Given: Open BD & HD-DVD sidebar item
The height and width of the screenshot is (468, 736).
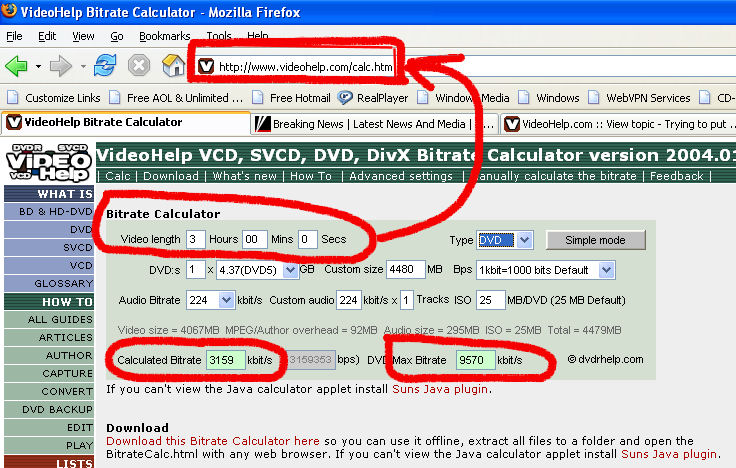Looking at the screenshot, I should click(49, 212).
